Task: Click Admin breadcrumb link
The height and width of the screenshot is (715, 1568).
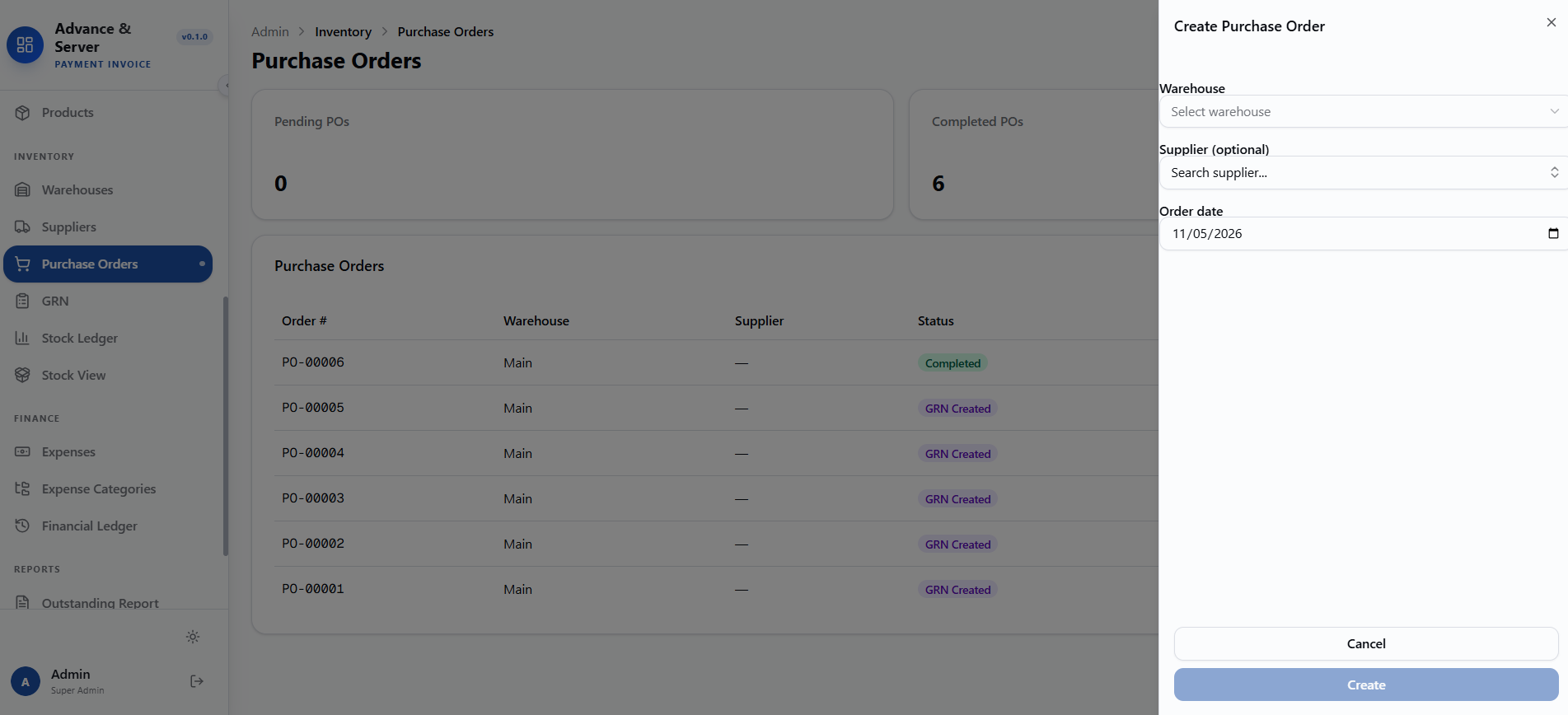Action: [270, 32]
